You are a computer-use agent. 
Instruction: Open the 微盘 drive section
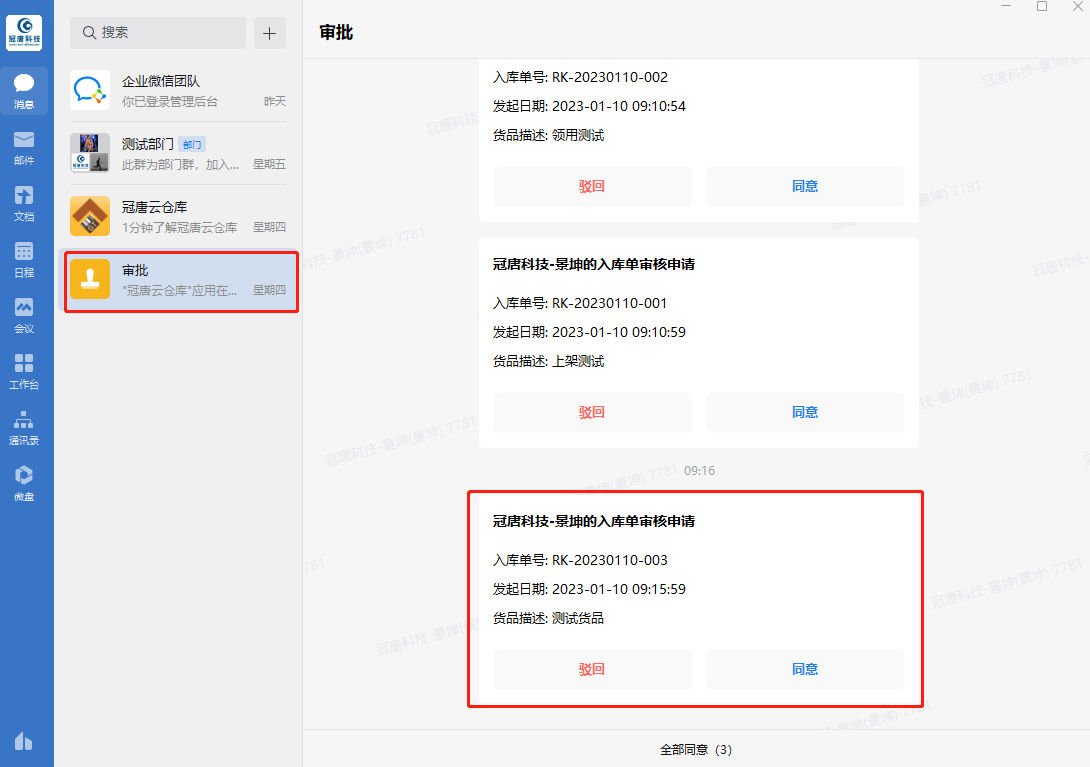tap(24, 484)
